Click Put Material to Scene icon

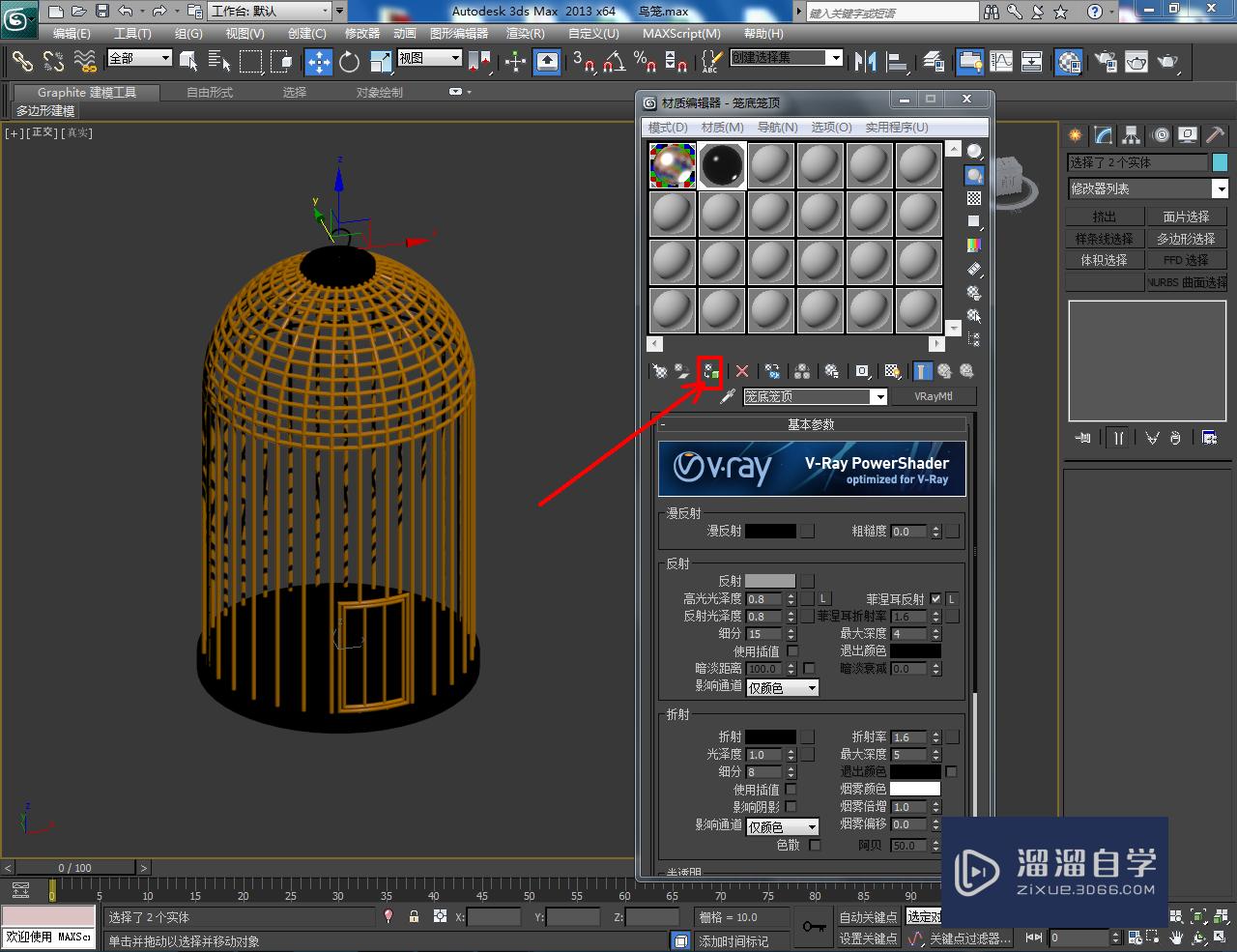pyautogui.click(x=682, y=371)
